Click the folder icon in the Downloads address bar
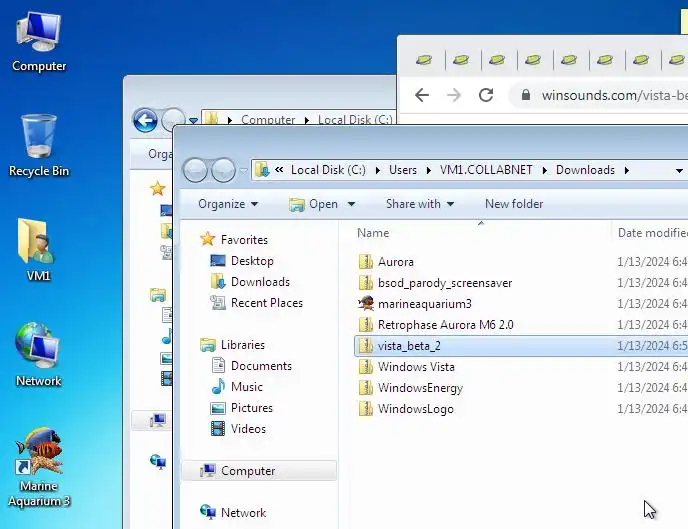Screen dimensions: 688x529 pos(262,170)
